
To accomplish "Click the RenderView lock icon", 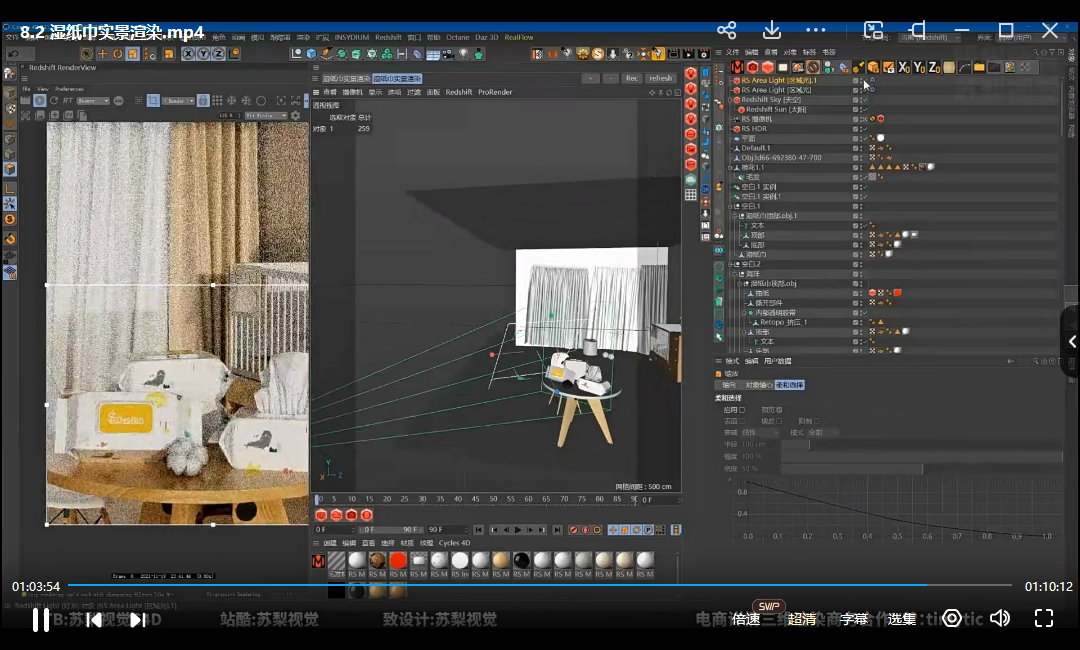I will 203,101.
